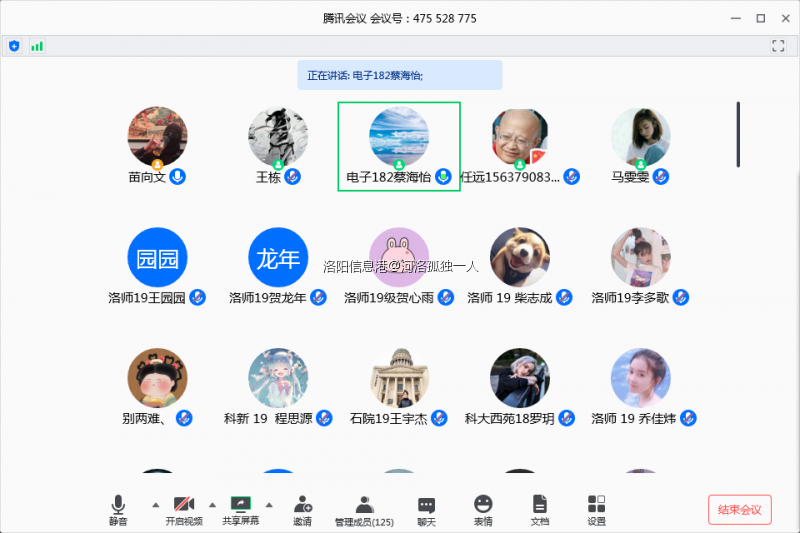Click the speaking banner 正在讲话: 电子182蔡海怡
The height and width of the screenshot is (533, 800).
coord(400,75)
